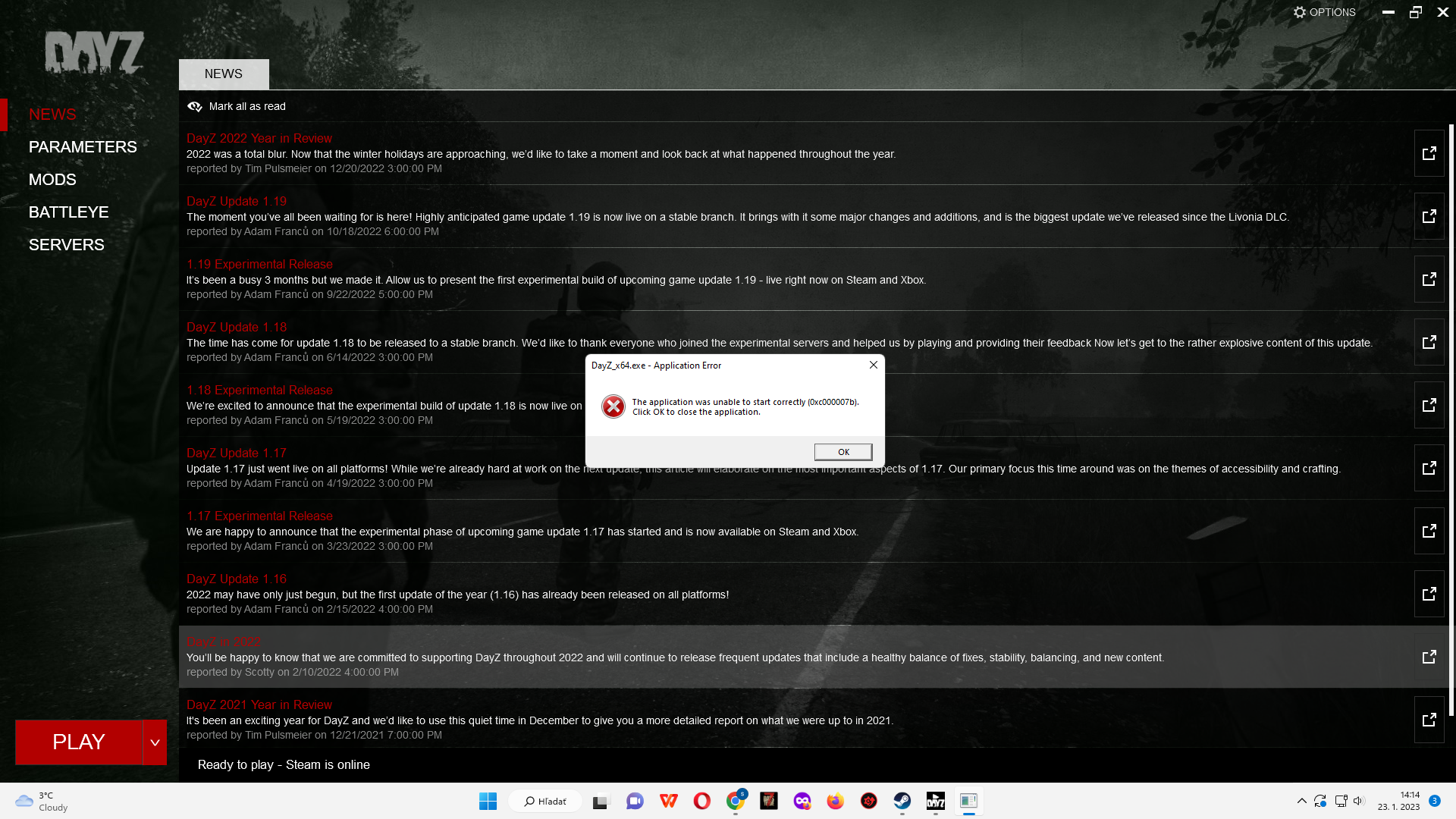Open the DayZ Update 1.18 headline
This screenshot has width=1456, height=819.
pyautogui.click(x=237, y=327)
